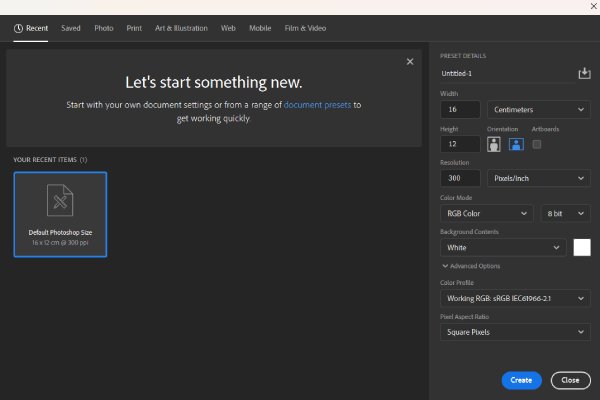The height and width of the screenshot is (400, 600).
Task: Enable the Artboards checkbox
Action: tap(537, 144)
